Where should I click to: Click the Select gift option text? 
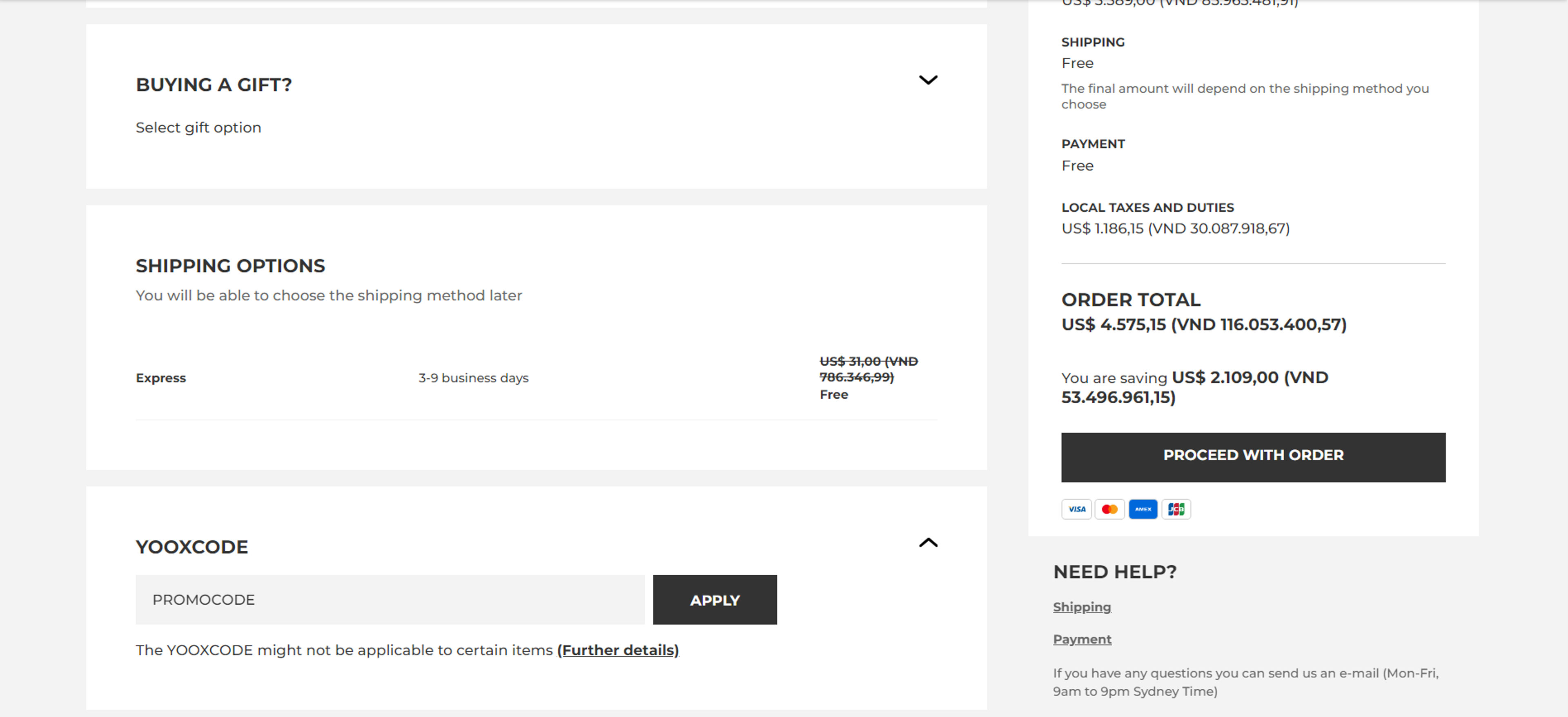pos(198,127)
